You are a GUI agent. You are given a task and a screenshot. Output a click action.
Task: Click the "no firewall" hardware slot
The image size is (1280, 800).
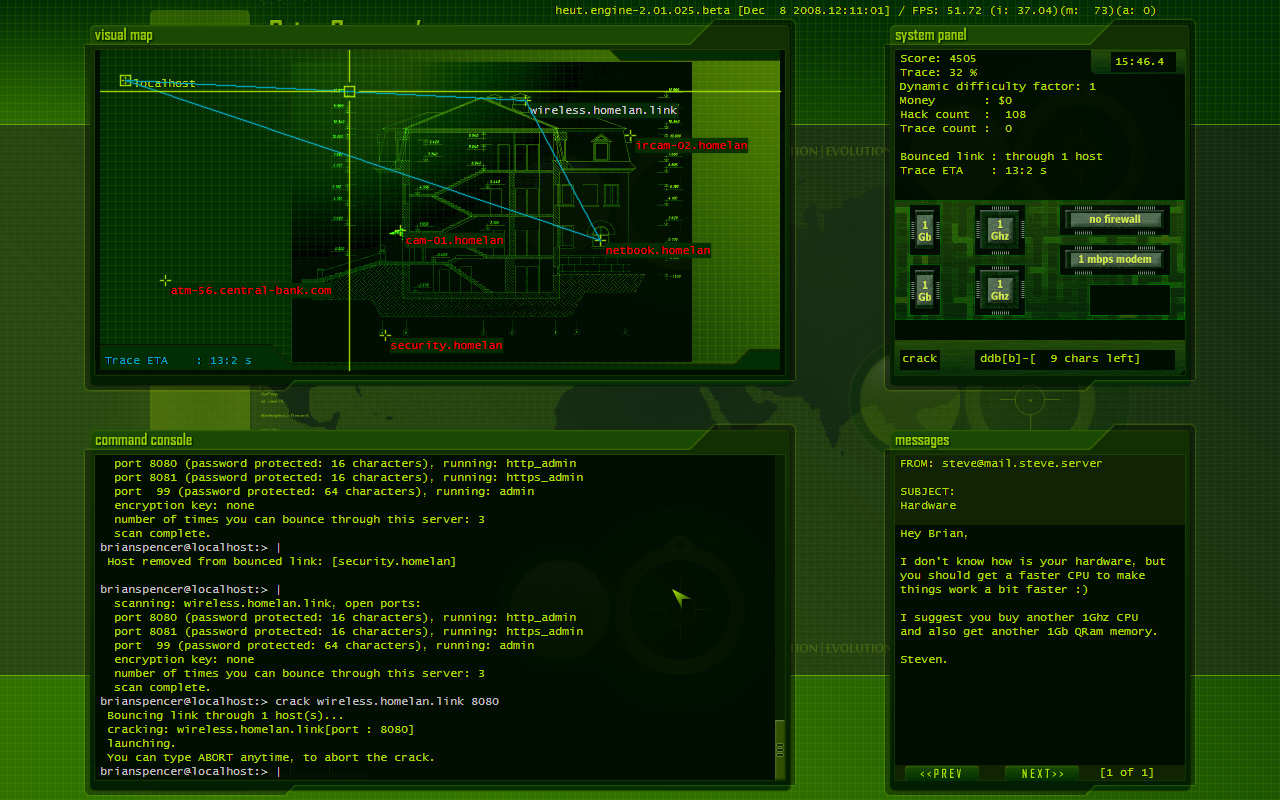[1115, 220]
